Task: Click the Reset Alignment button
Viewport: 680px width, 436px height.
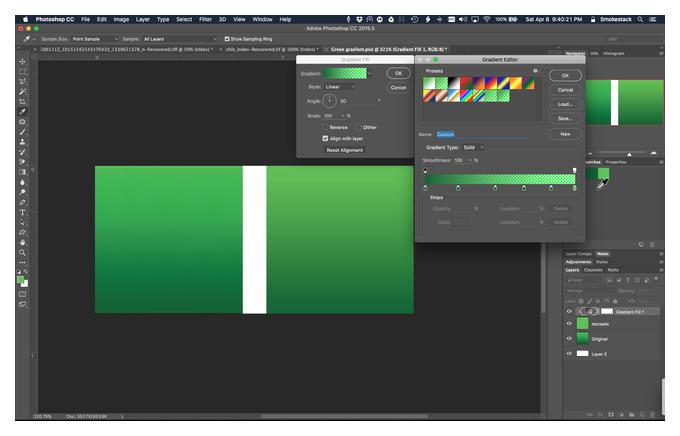Action: coord(344,150)
